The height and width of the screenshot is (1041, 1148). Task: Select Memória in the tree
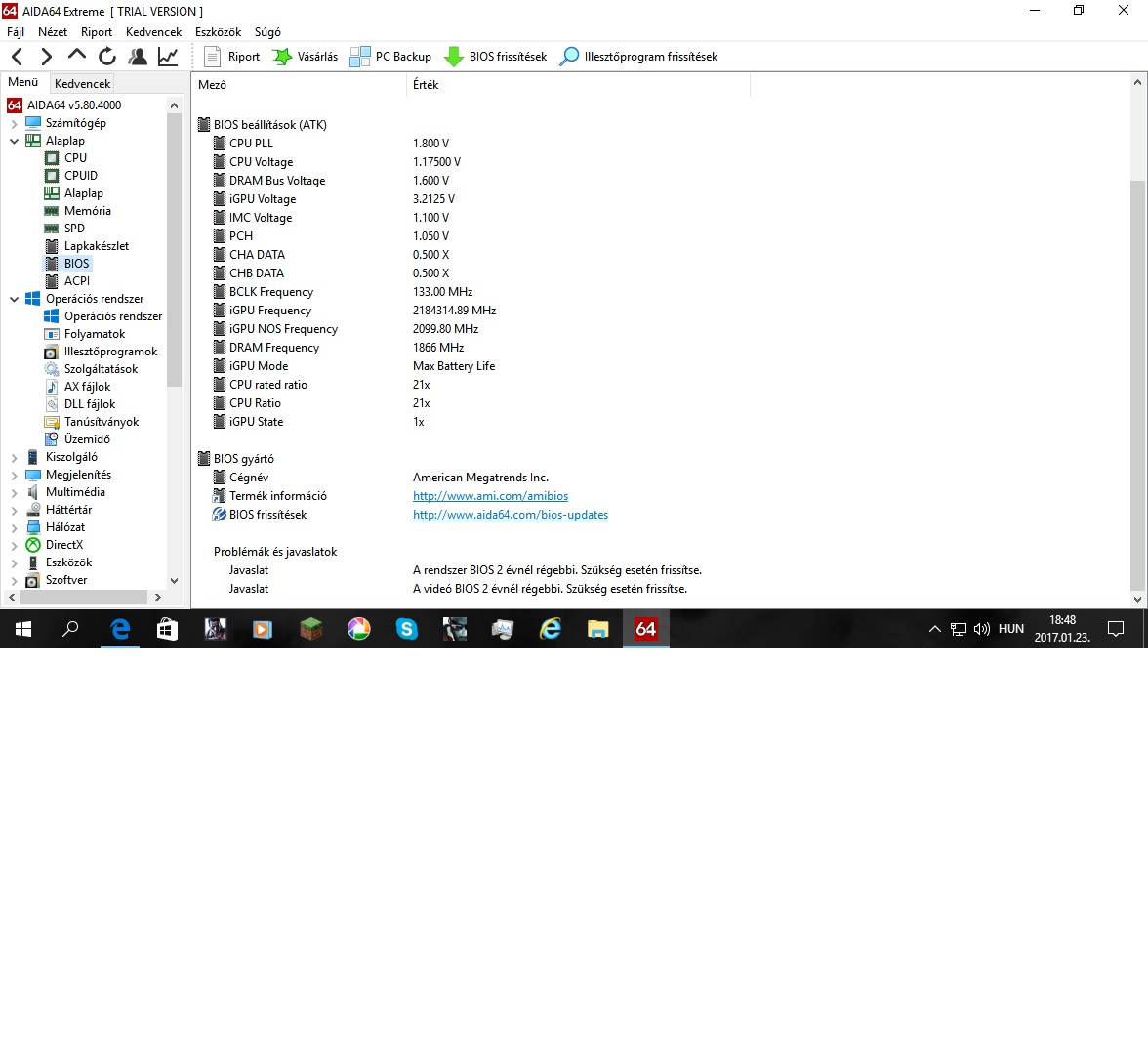(88, 211)
